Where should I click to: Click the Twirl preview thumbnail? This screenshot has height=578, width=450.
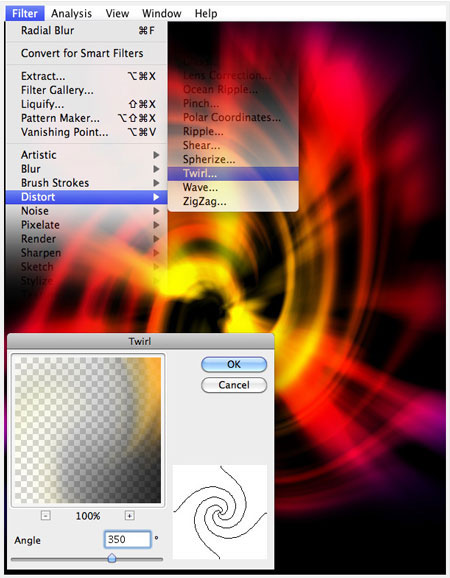88,430
